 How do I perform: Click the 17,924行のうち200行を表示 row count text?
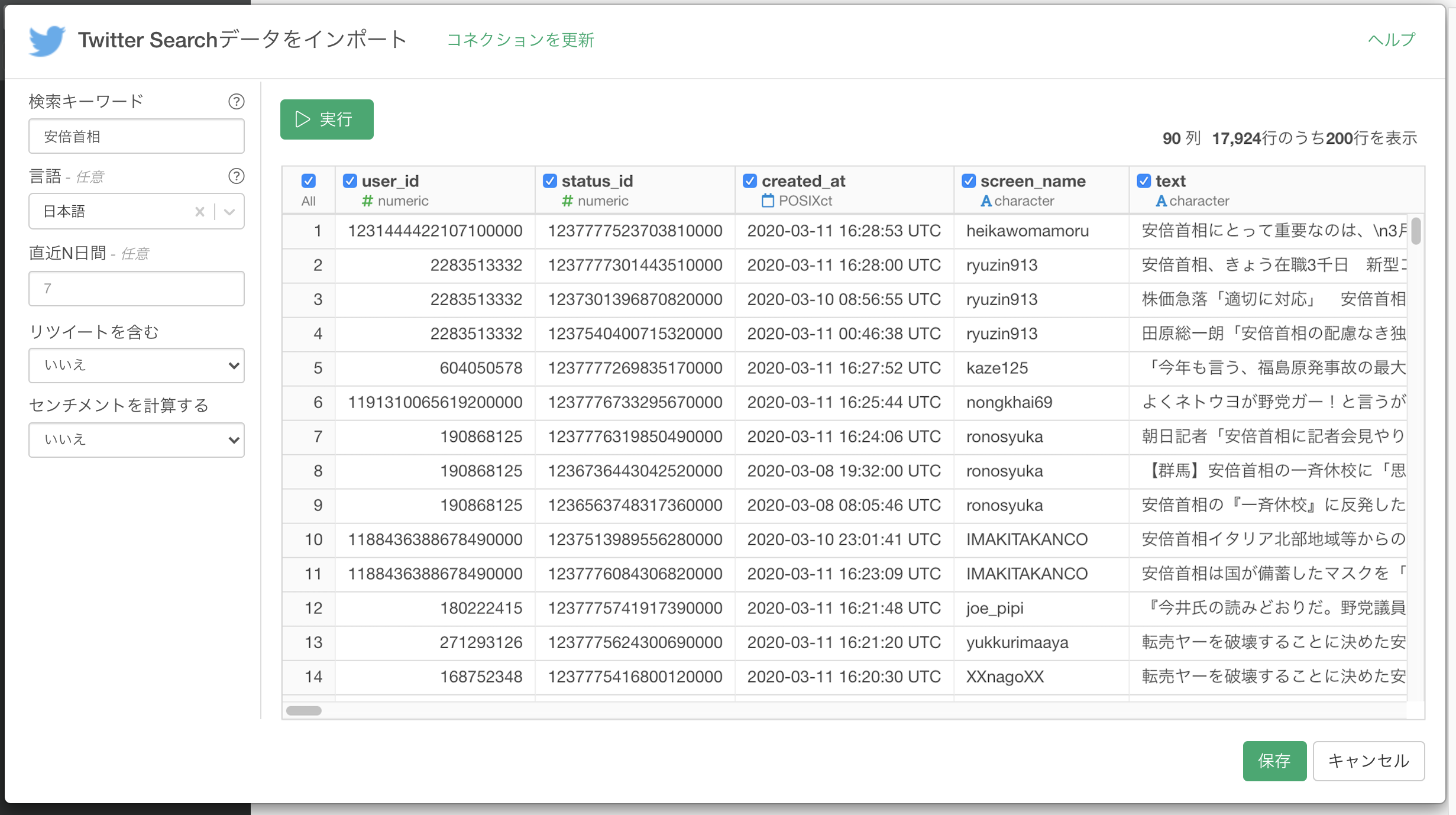tap(1314, 138)
